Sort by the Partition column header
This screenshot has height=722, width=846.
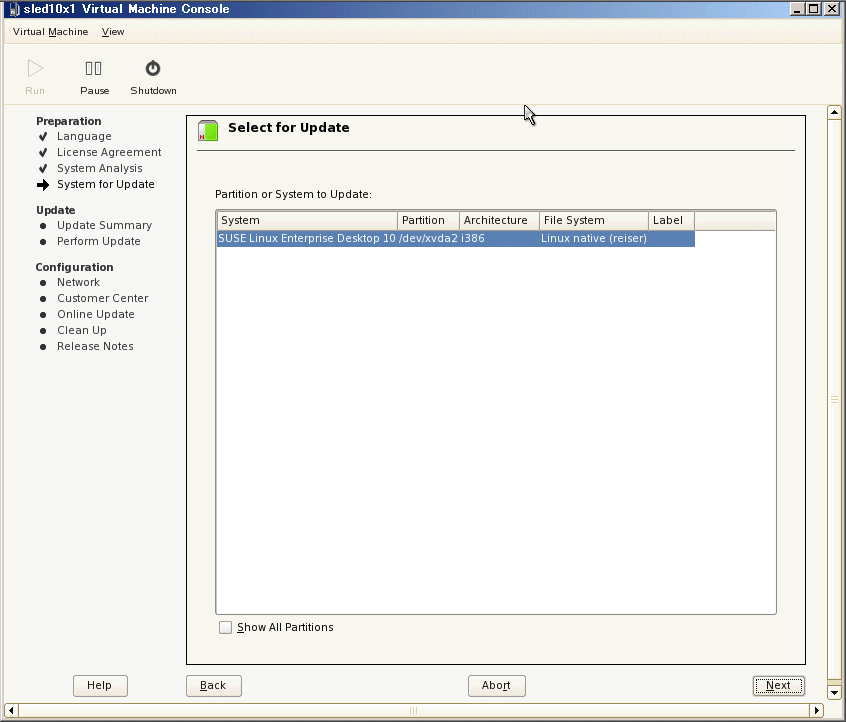pyautogui.click(x=428, y=221)
